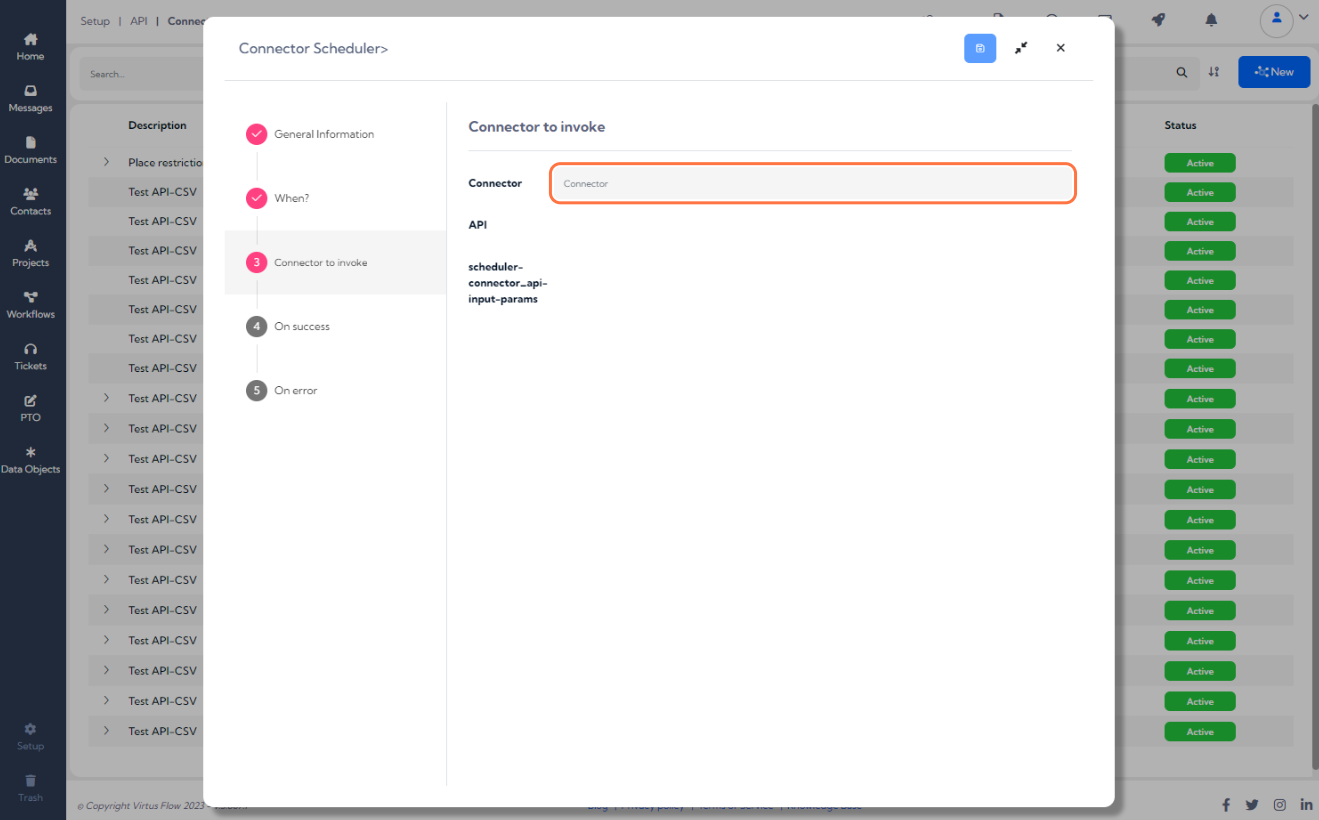
Task: Open Trash in the sidebar
Action: (x=30, y=788)
